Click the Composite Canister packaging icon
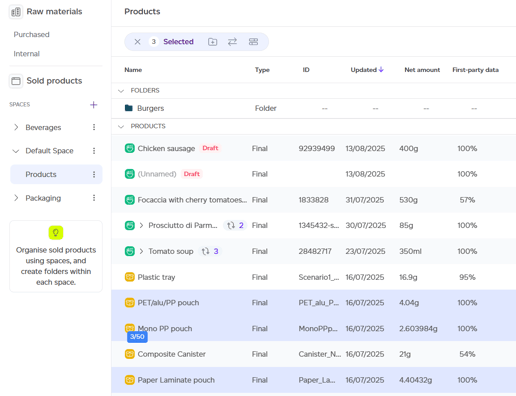Image resolution: width=516 pixels, height=396 pixels. point(130,354)
